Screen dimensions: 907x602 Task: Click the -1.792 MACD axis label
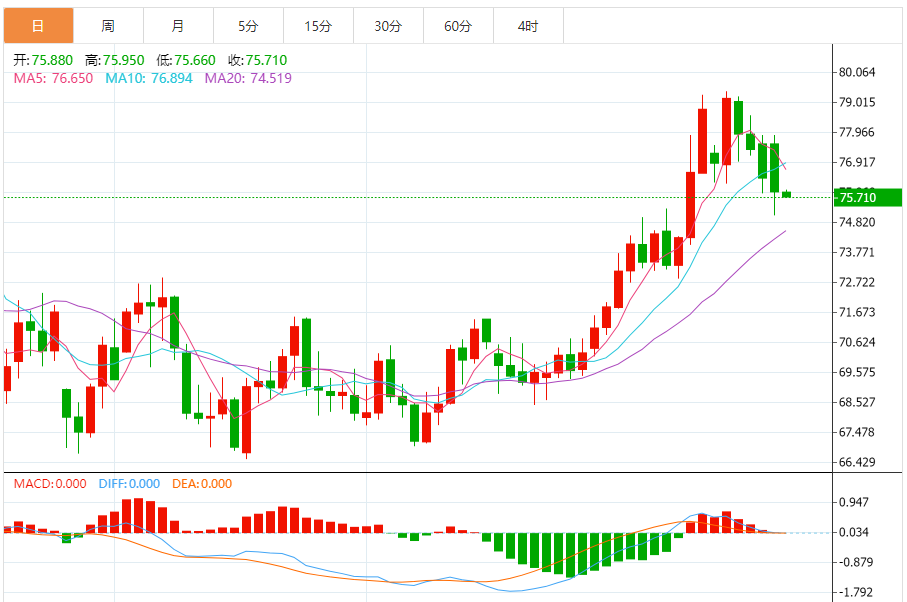pos(854,592)
